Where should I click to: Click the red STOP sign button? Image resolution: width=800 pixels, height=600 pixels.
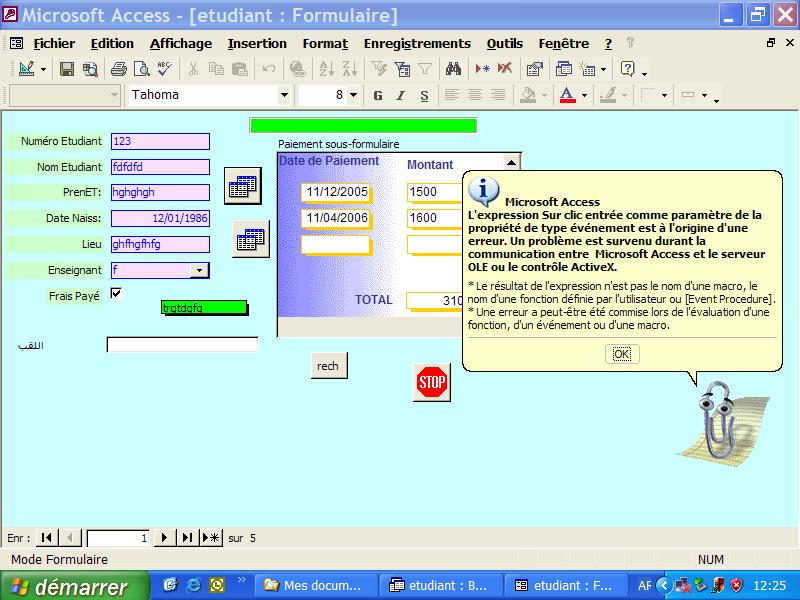(x=432, y=382)
